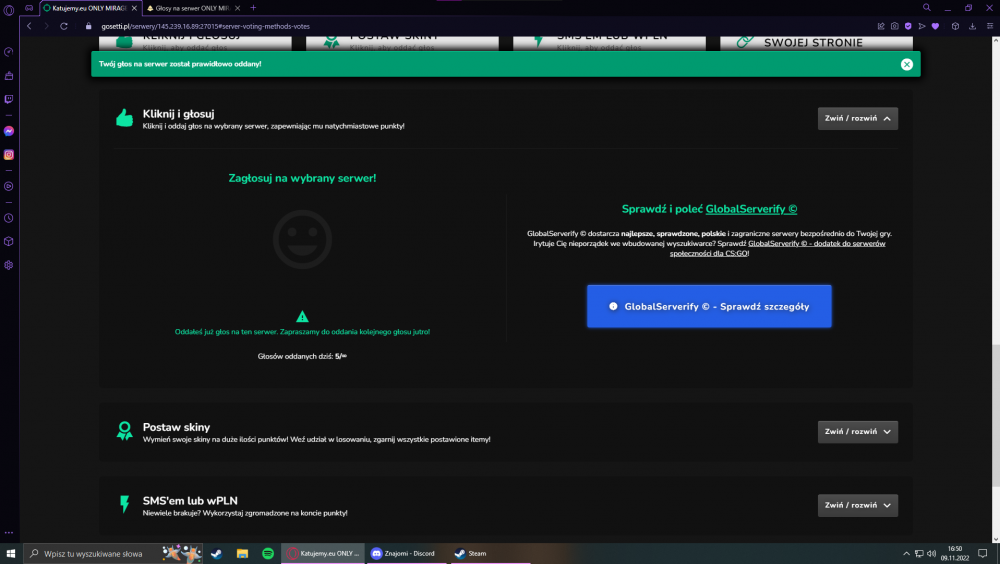
Task: Switch to Znajomi - Discord taskbar window
Action: coord(406,554)
